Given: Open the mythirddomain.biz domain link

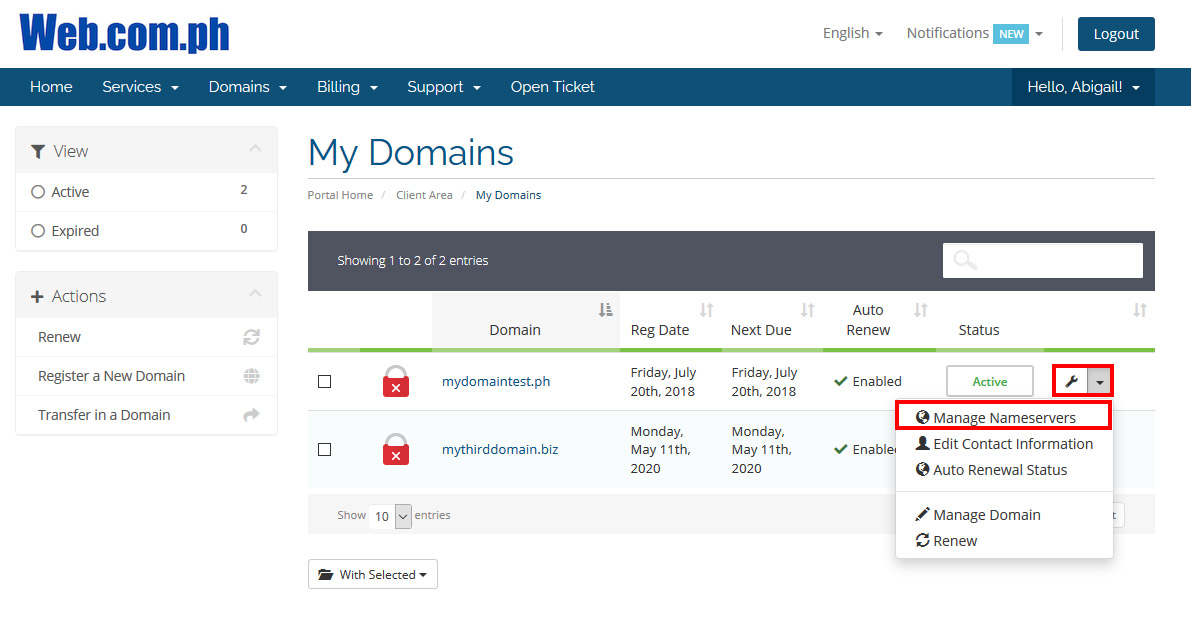Looking at the screenshot, I should (x=500, y=449).
